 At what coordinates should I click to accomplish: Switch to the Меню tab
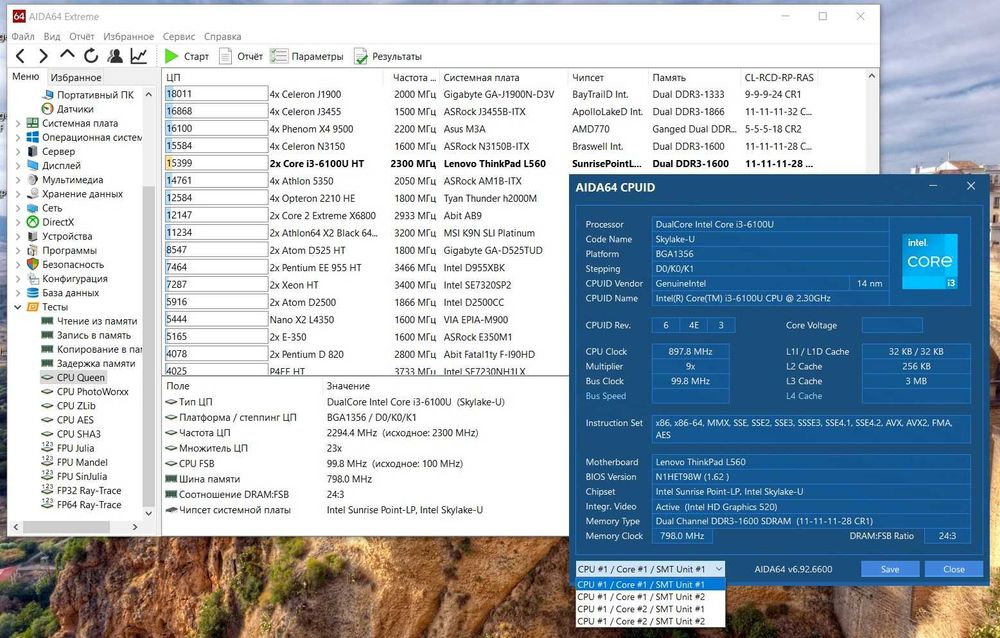26,77
